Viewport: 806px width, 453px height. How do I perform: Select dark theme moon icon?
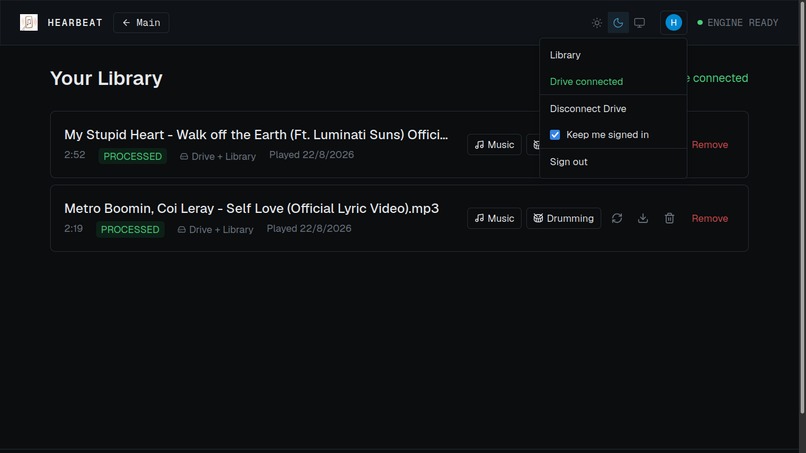(618, 23)
